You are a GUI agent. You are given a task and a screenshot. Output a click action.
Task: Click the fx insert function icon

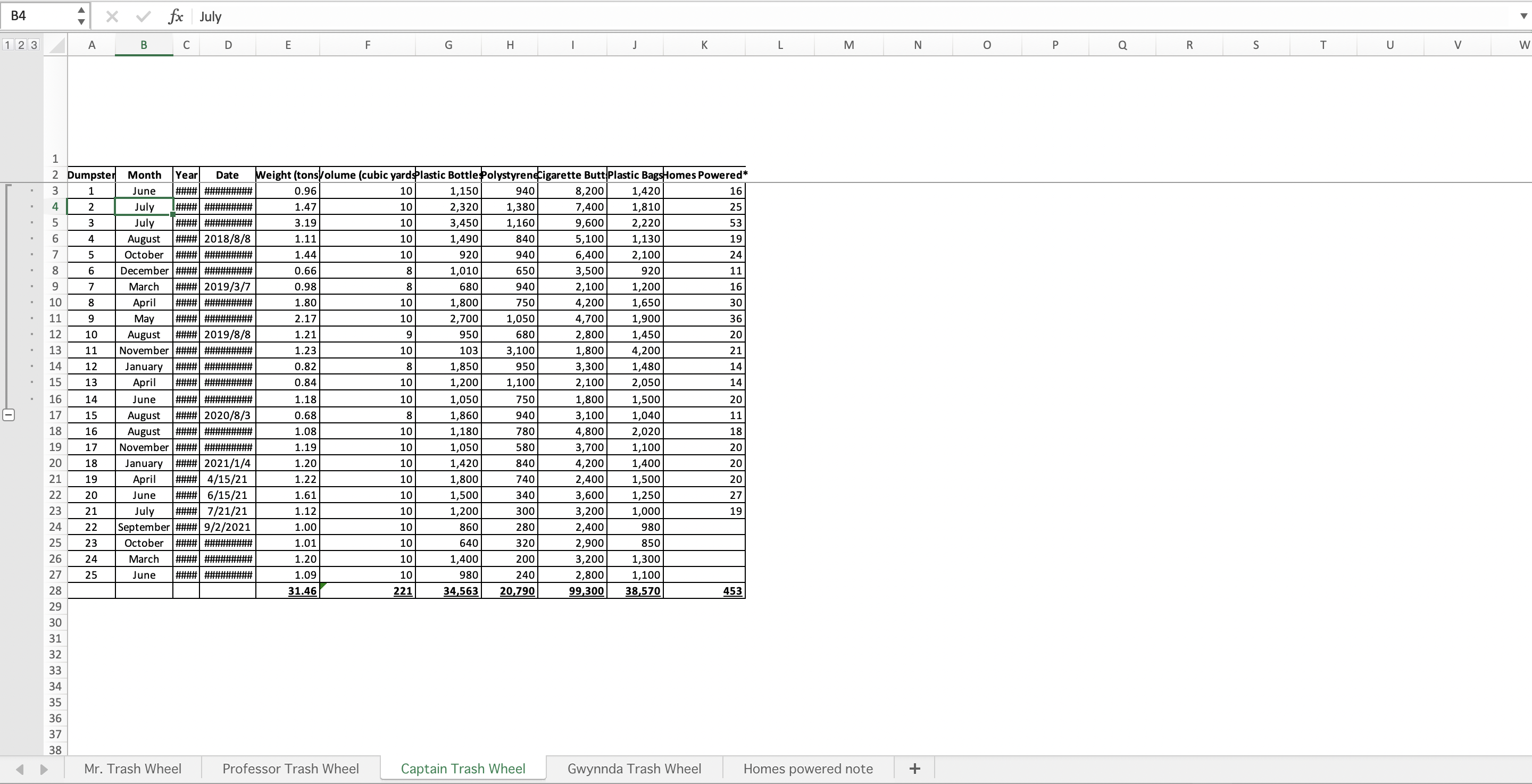coord(176,16)
